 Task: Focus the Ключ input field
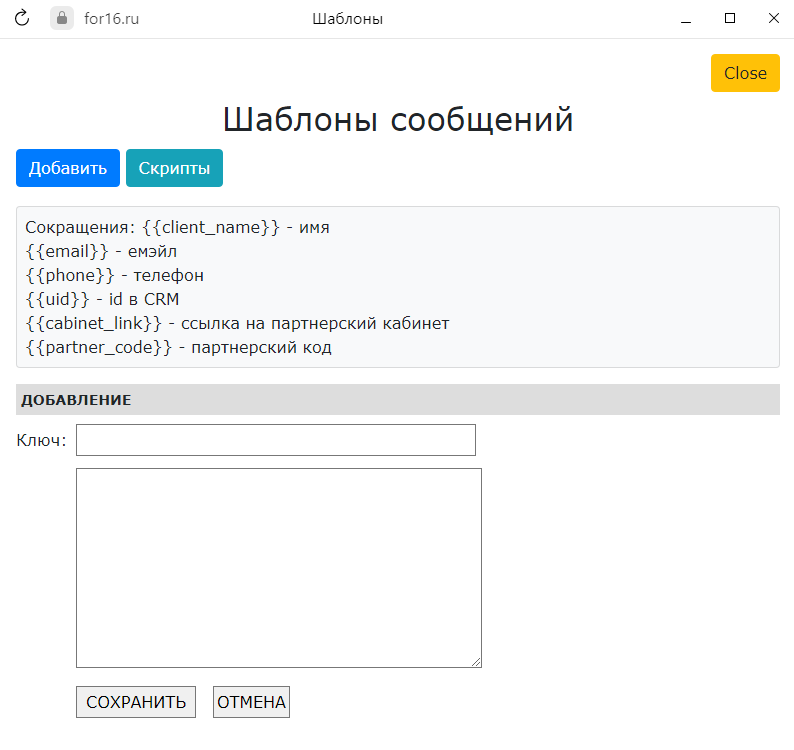tap(276, 440)
